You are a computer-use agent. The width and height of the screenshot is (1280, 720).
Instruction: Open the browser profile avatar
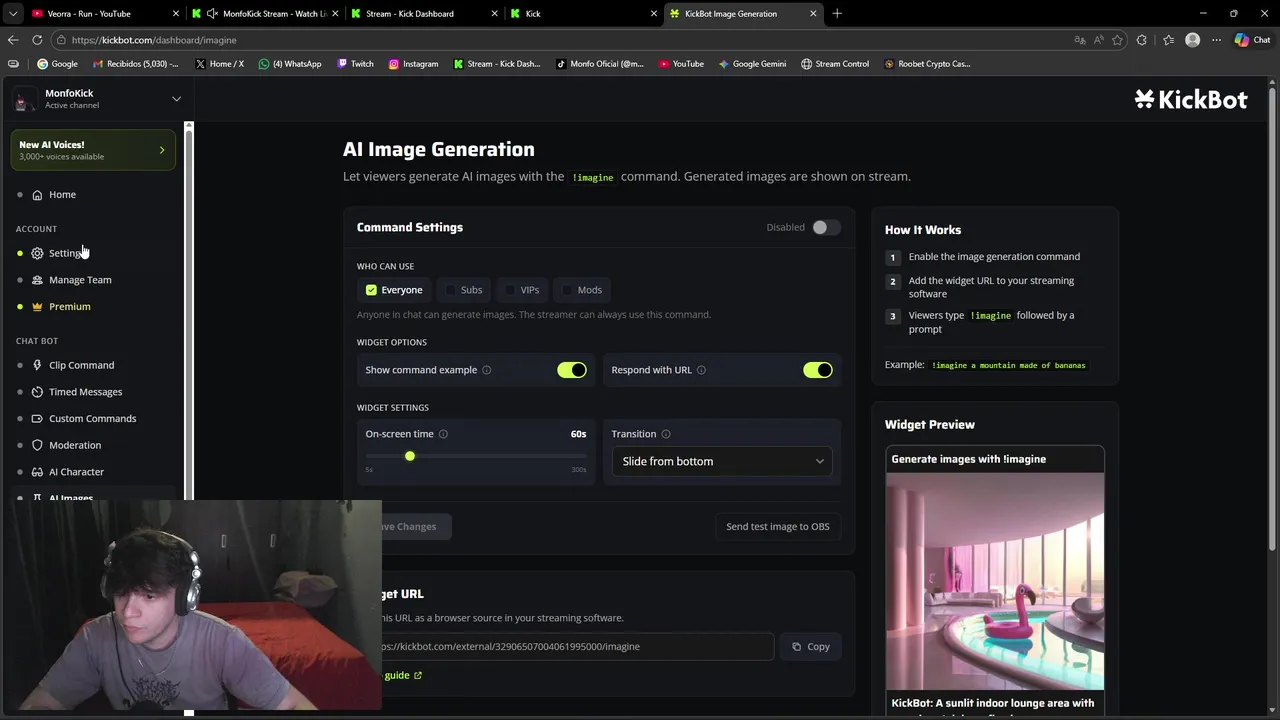[1192, 40]
